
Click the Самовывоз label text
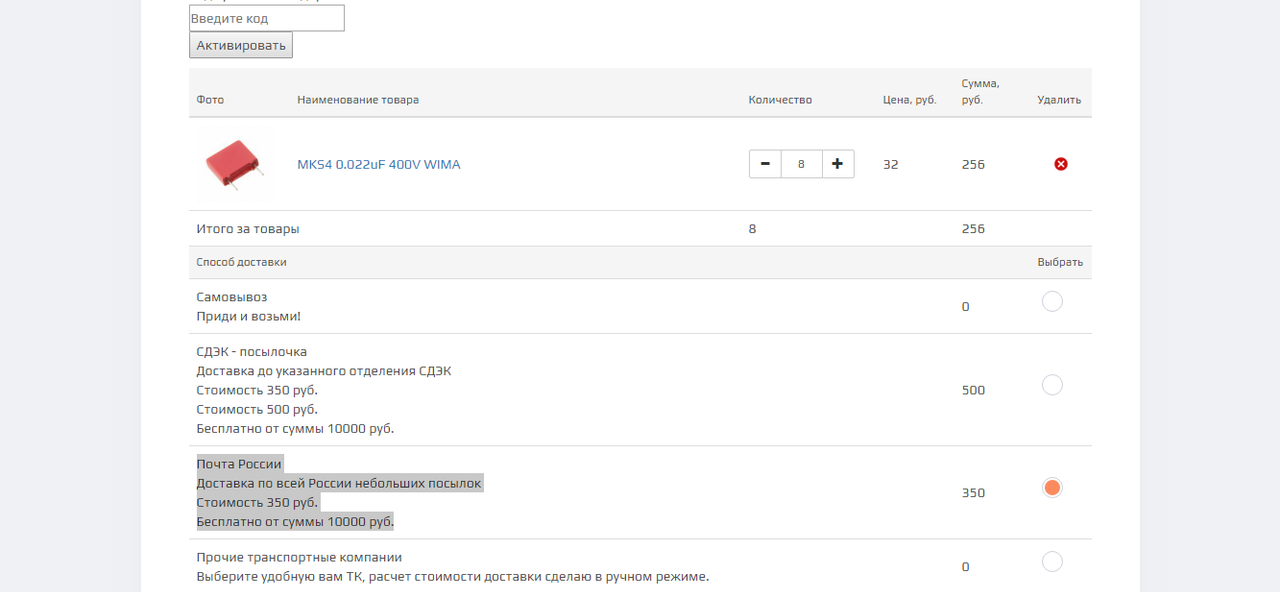(232, 297)
